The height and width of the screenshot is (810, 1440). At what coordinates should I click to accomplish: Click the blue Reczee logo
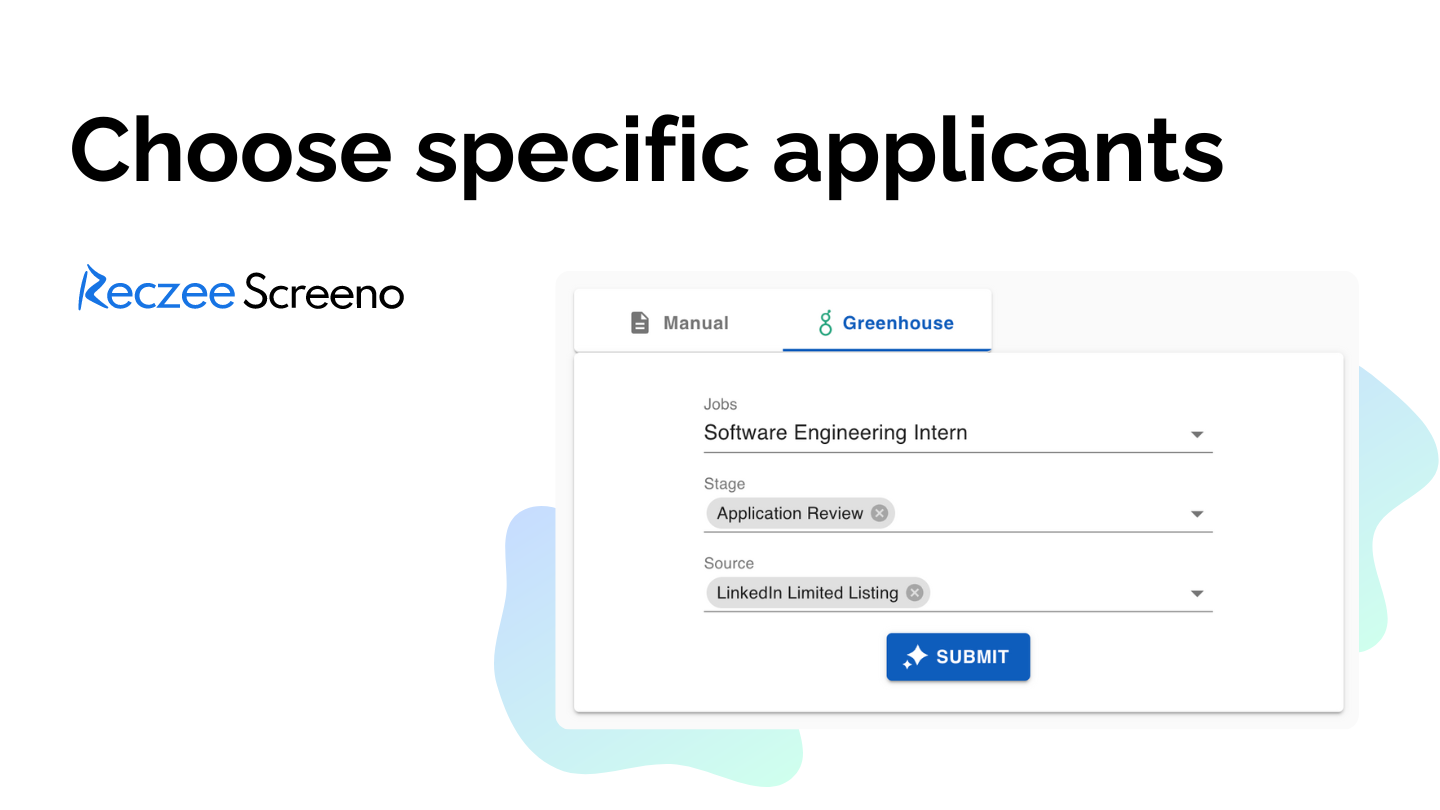156,290
